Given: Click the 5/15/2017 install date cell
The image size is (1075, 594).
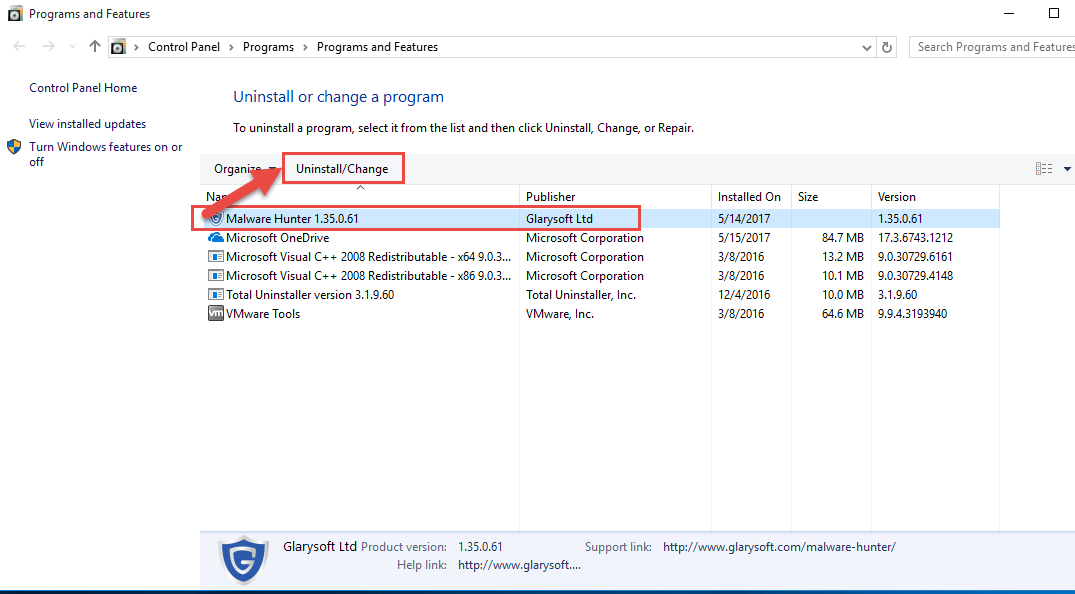Looking at the screenshot, I should 743,238.
